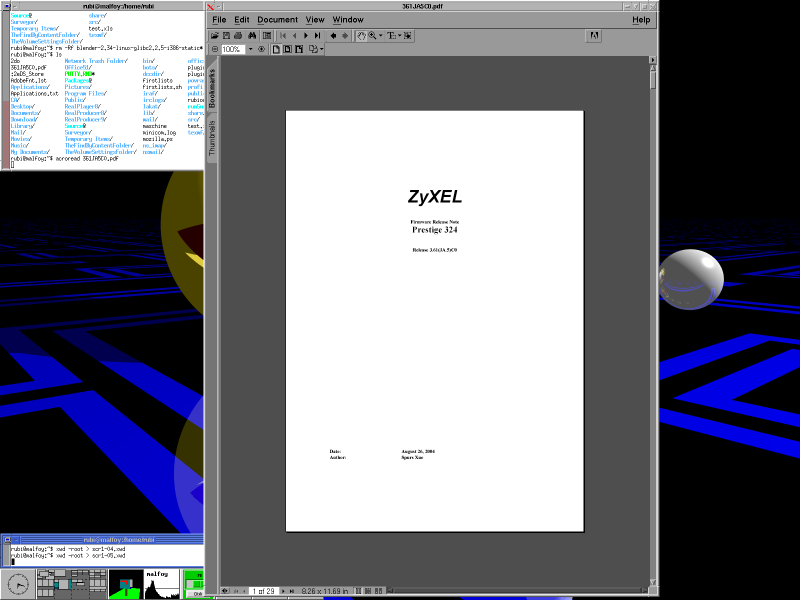Screen dimensions: 800x600
Task: Click 361JASC0.pdf in the upper terminal listing
Action: click(29, 67)
